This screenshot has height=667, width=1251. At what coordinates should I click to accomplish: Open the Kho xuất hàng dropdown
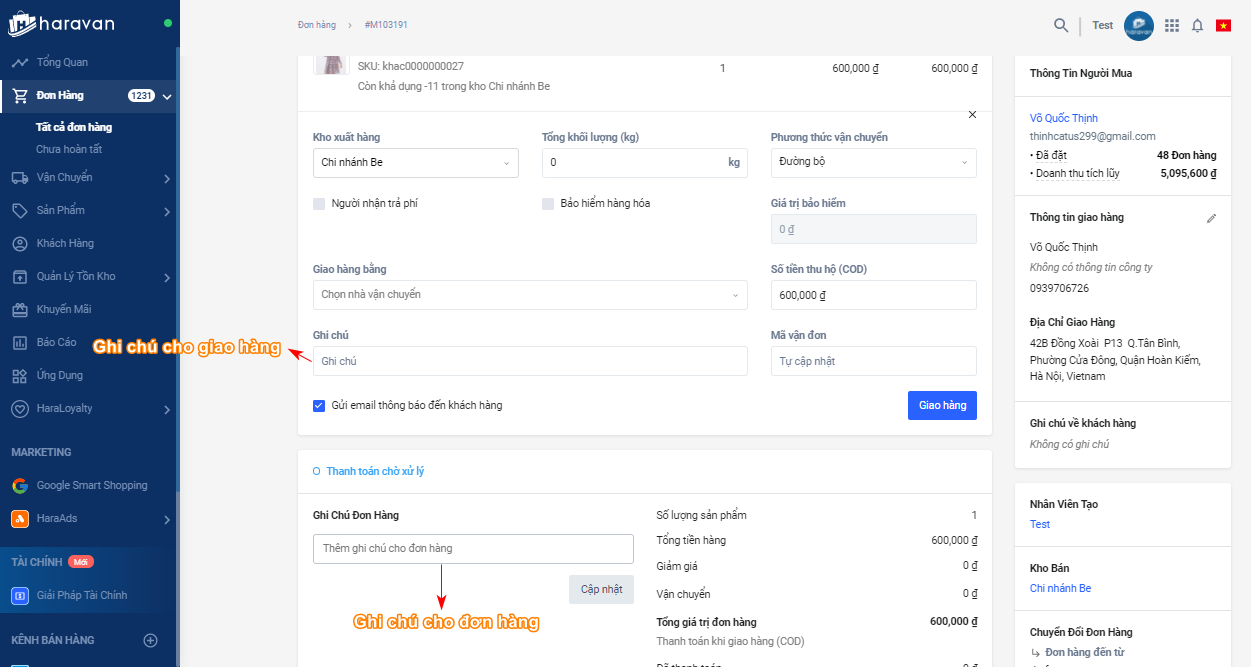[415, 163]
